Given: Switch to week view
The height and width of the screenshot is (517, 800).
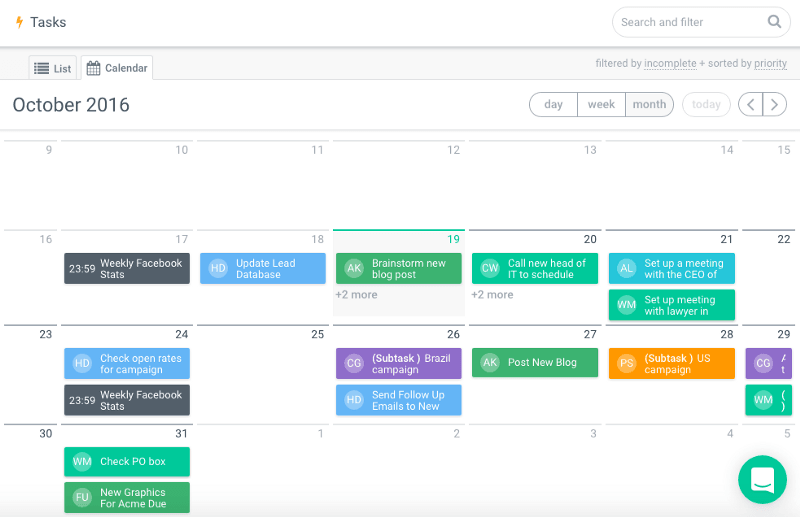Looking at the screenshot, I should point(601,104).
